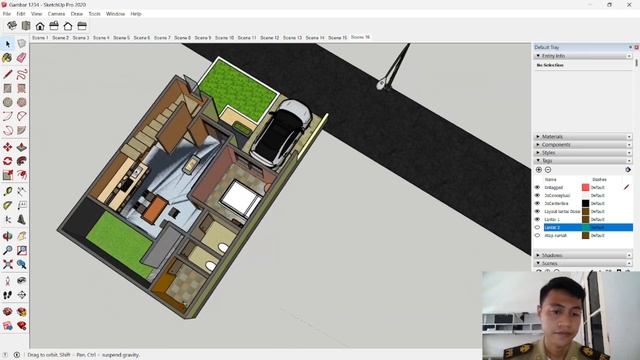Expand the Materials panel
This screenshot has width=640, height=360.
[538, 136]
